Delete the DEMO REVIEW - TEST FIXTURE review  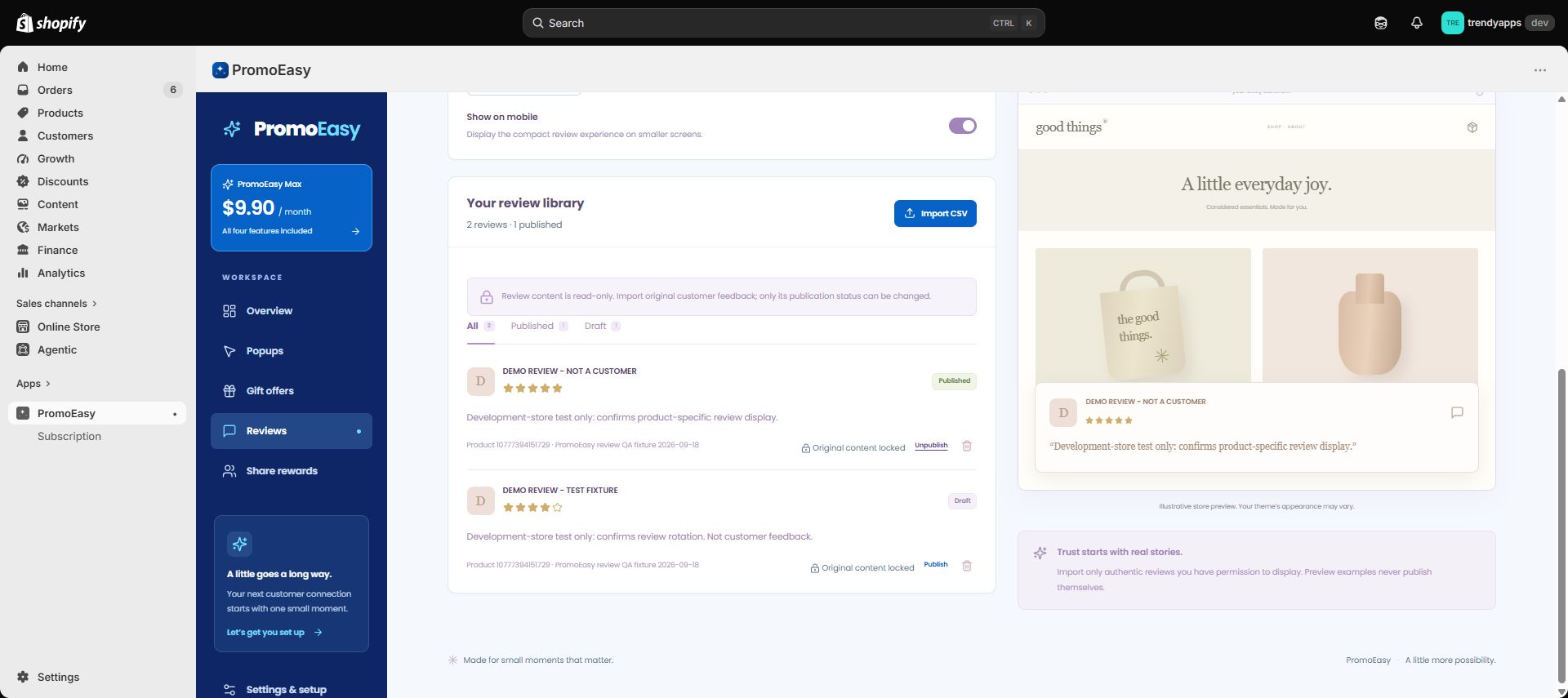tap(967, 566)
